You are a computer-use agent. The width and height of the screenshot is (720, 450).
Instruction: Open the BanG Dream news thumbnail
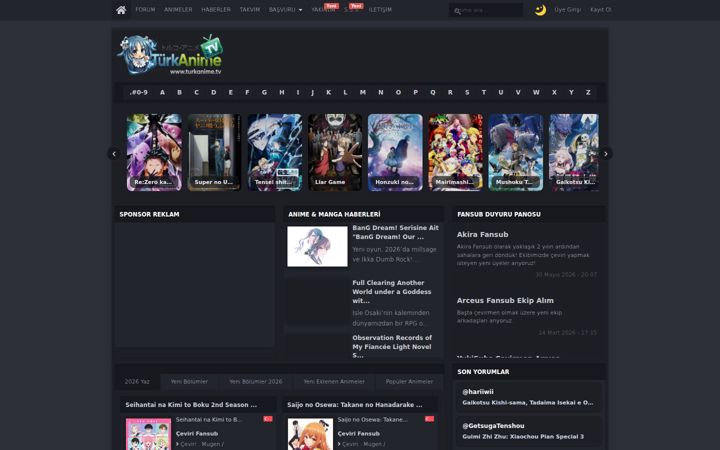tap(317, 246)
